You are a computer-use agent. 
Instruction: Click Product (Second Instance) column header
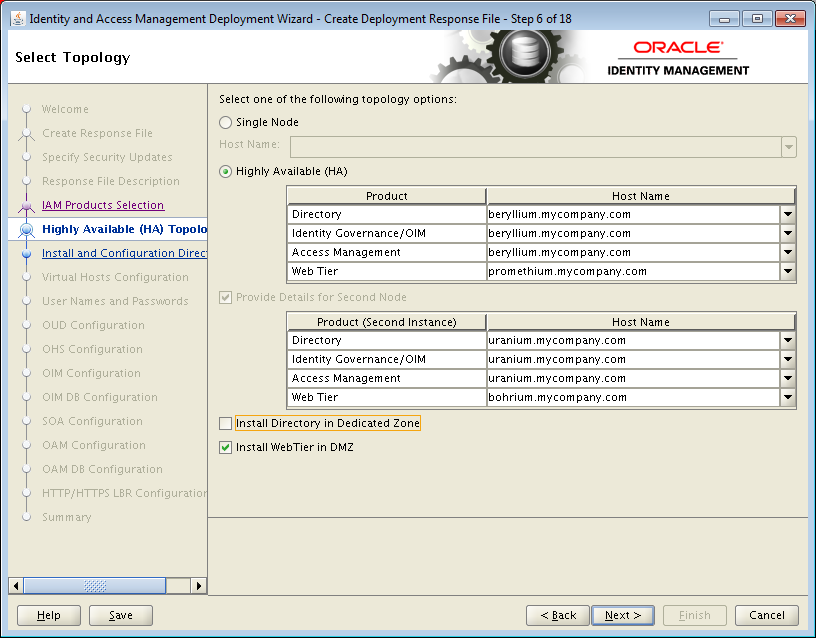[387, 322]
